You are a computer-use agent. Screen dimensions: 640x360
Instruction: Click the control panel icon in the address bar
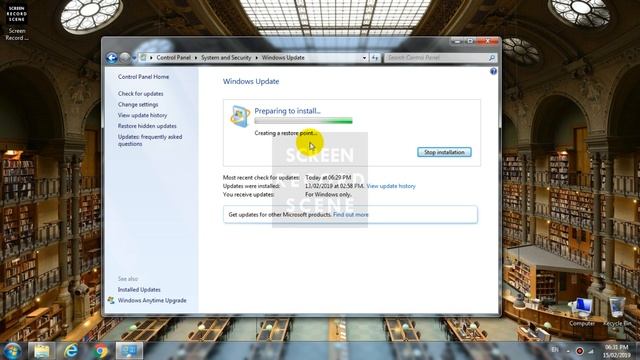(143, 58)
